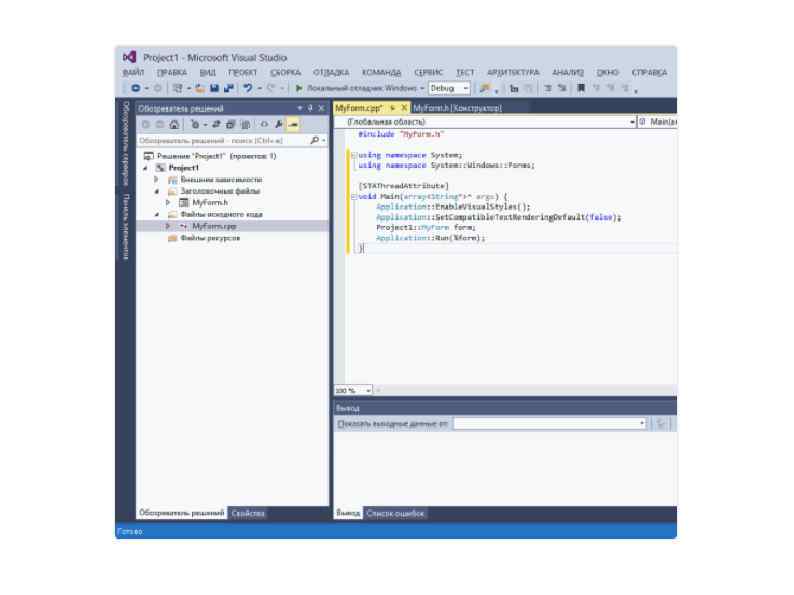
Task: Select the Project1 node in the tree
Action: (183, 168)
